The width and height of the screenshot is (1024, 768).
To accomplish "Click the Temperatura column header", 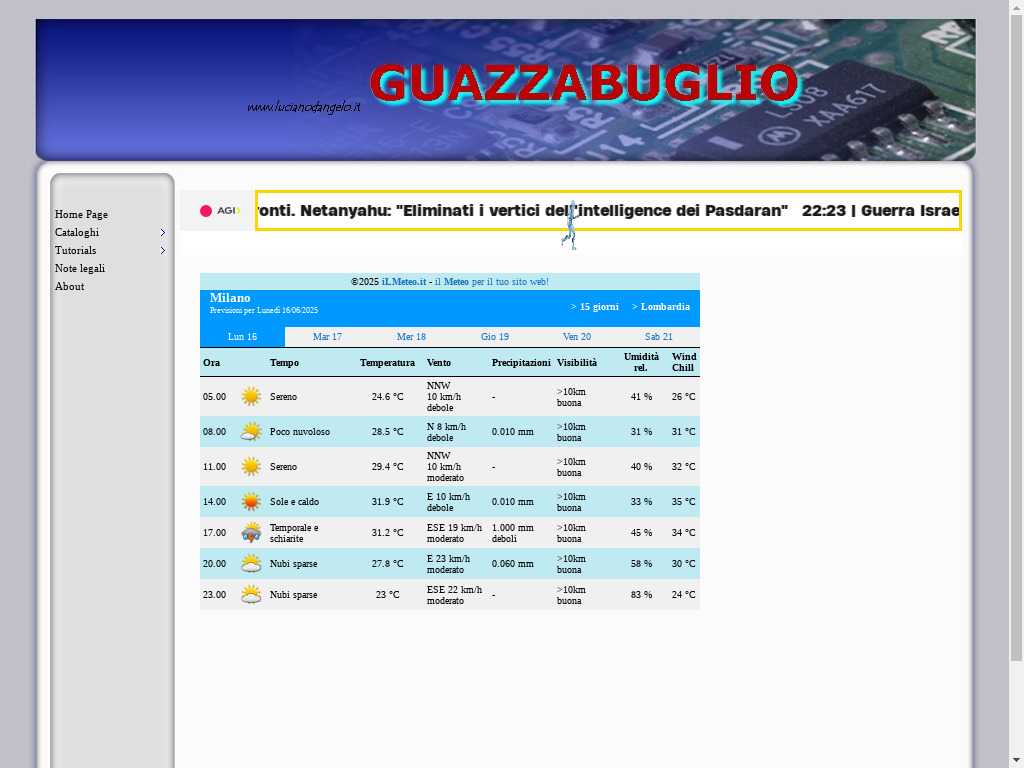I will click(x=387, y=363).
